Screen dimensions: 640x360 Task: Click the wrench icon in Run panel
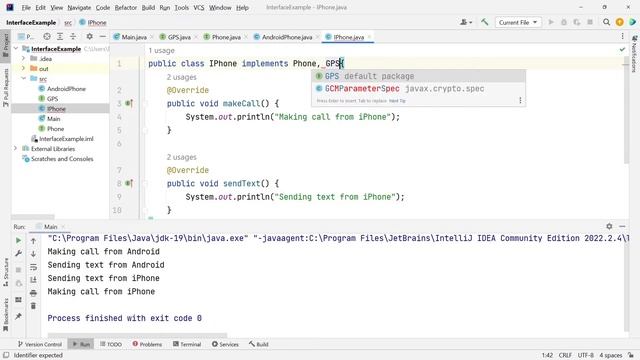[x=18, y=253]
